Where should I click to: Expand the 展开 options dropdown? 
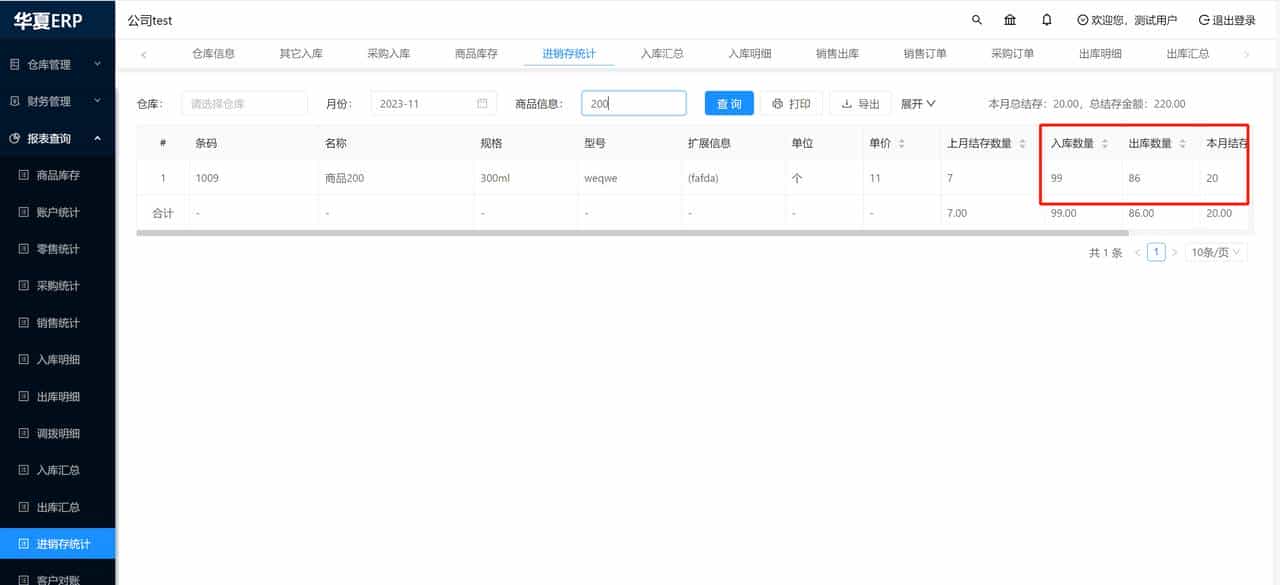917,103
